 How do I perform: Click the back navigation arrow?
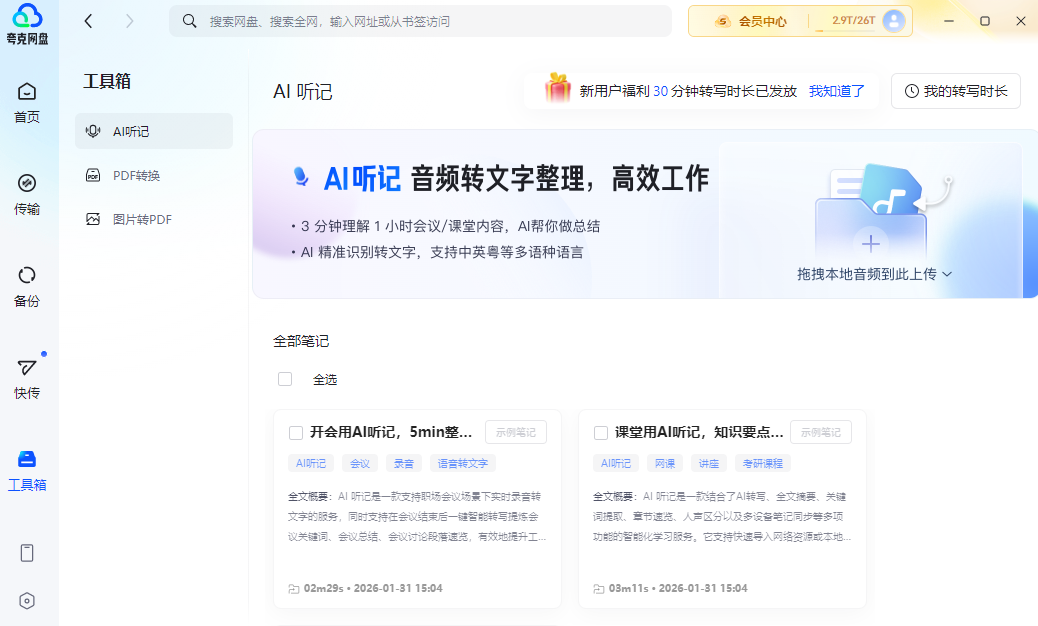coord(89,21)
